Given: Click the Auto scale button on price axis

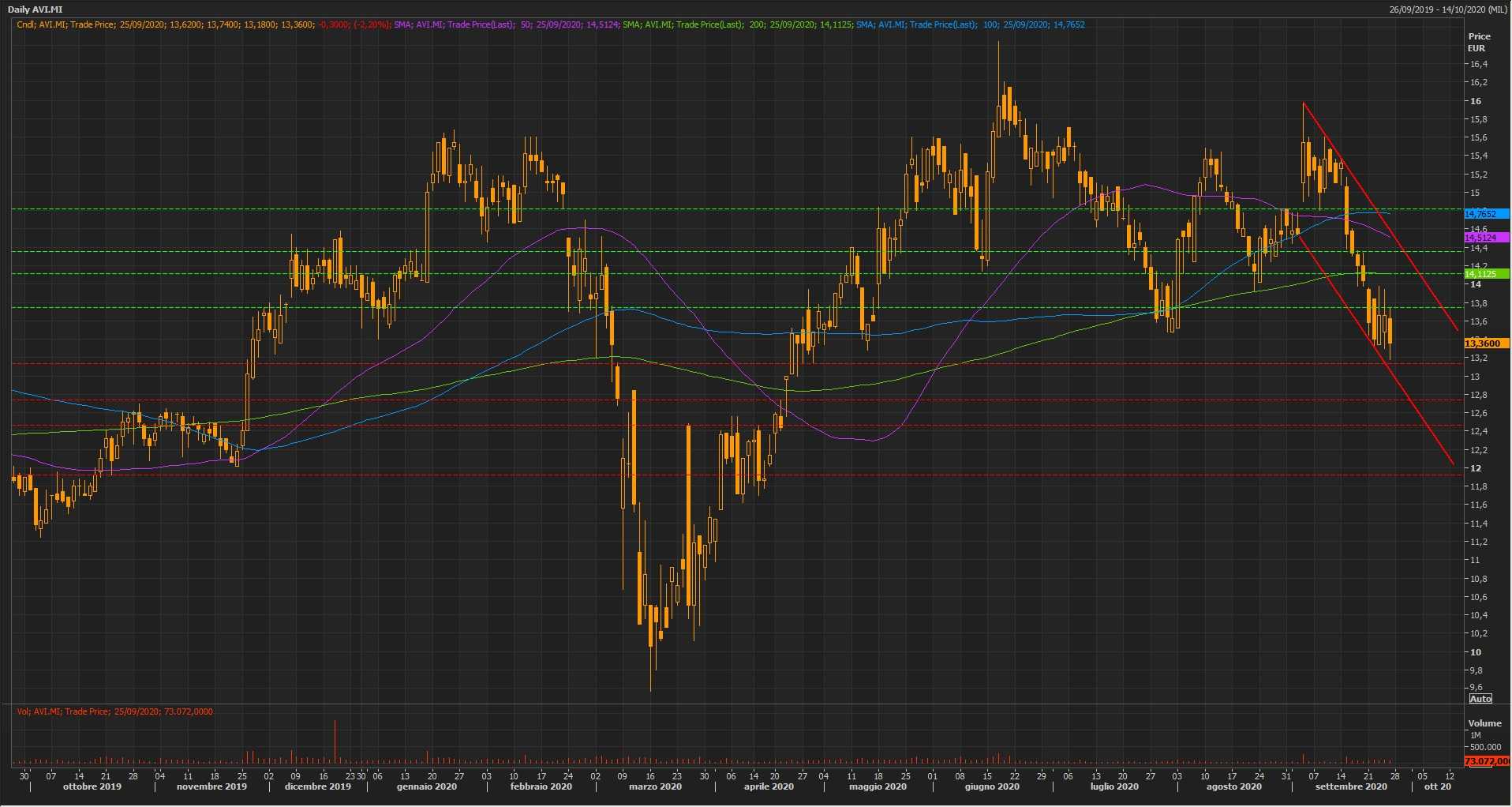Looking at the screenshot, I should [1480, 699].
